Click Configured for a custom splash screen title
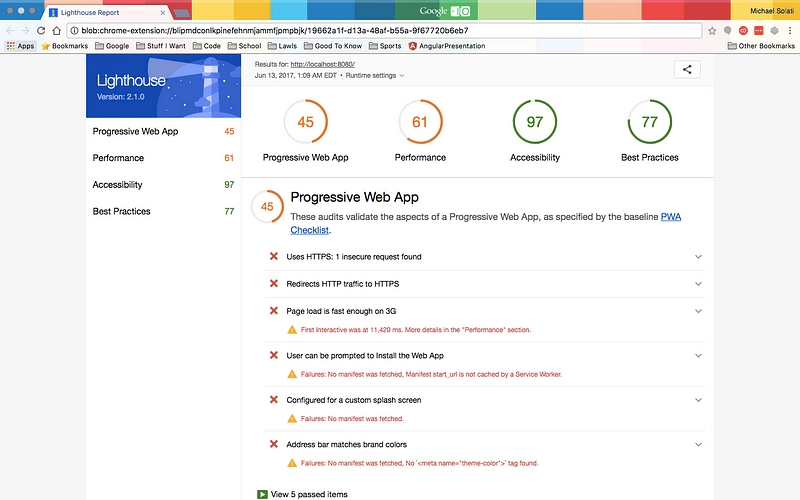The height and width of the screenshot is (500, 800). 354,400
